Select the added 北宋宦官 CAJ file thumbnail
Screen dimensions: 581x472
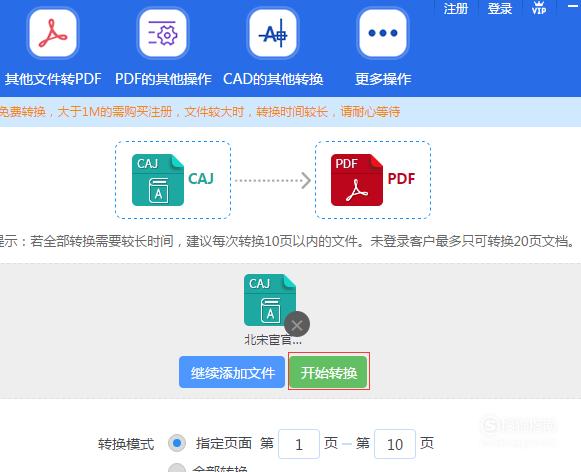click(x=270, y=300)
